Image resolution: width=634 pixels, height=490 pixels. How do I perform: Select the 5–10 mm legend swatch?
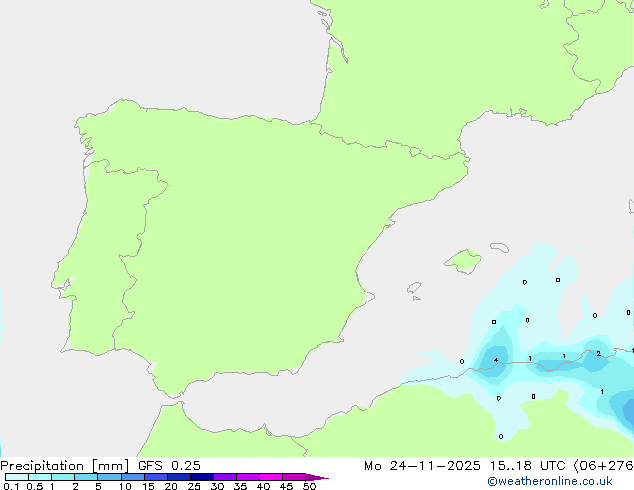(109, 477)
